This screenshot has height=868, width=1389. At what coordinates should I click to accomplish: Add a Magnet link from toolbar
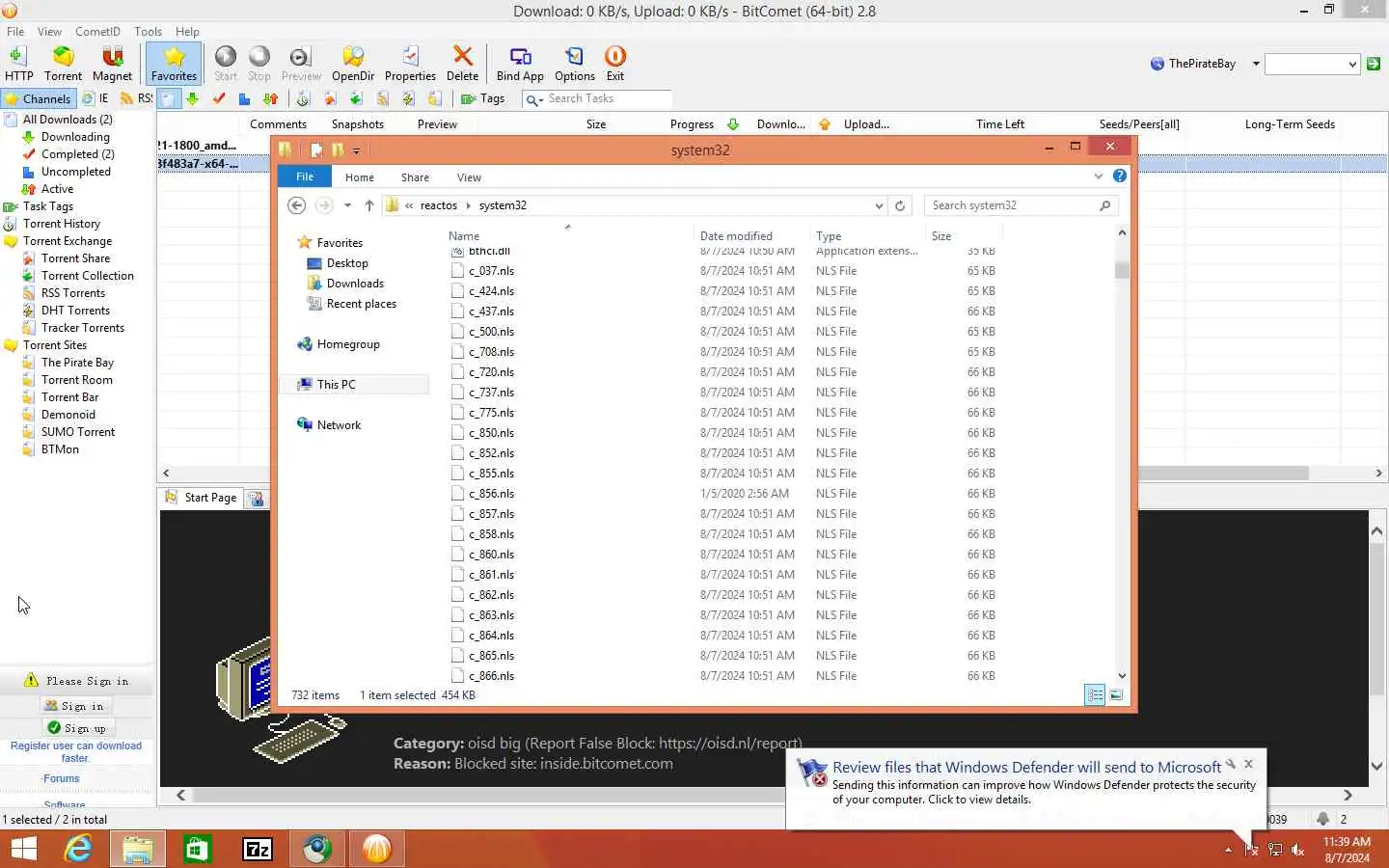[x=112, y=64]
